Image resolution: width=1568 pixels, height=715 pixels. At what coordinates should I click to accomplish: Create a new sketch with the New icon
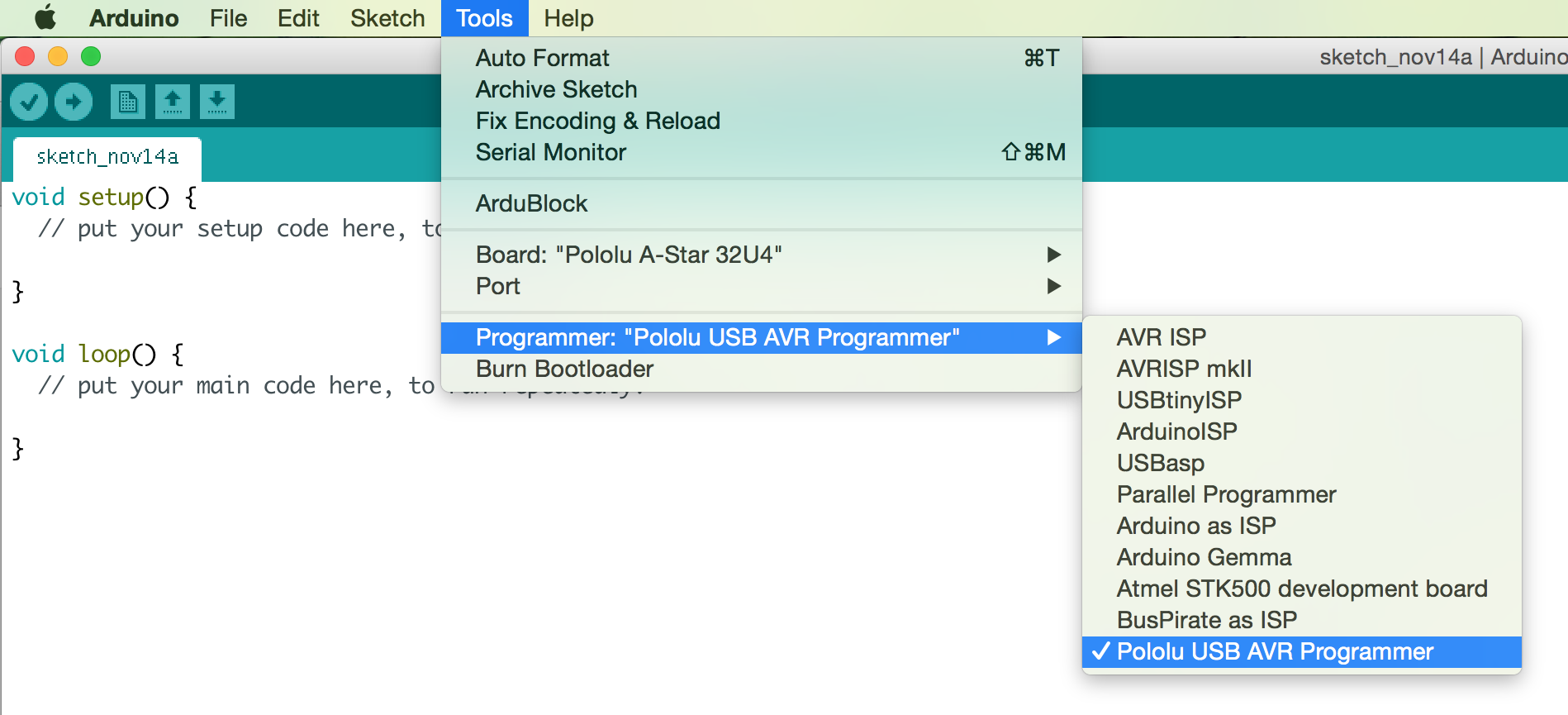(x=128, y=102)
